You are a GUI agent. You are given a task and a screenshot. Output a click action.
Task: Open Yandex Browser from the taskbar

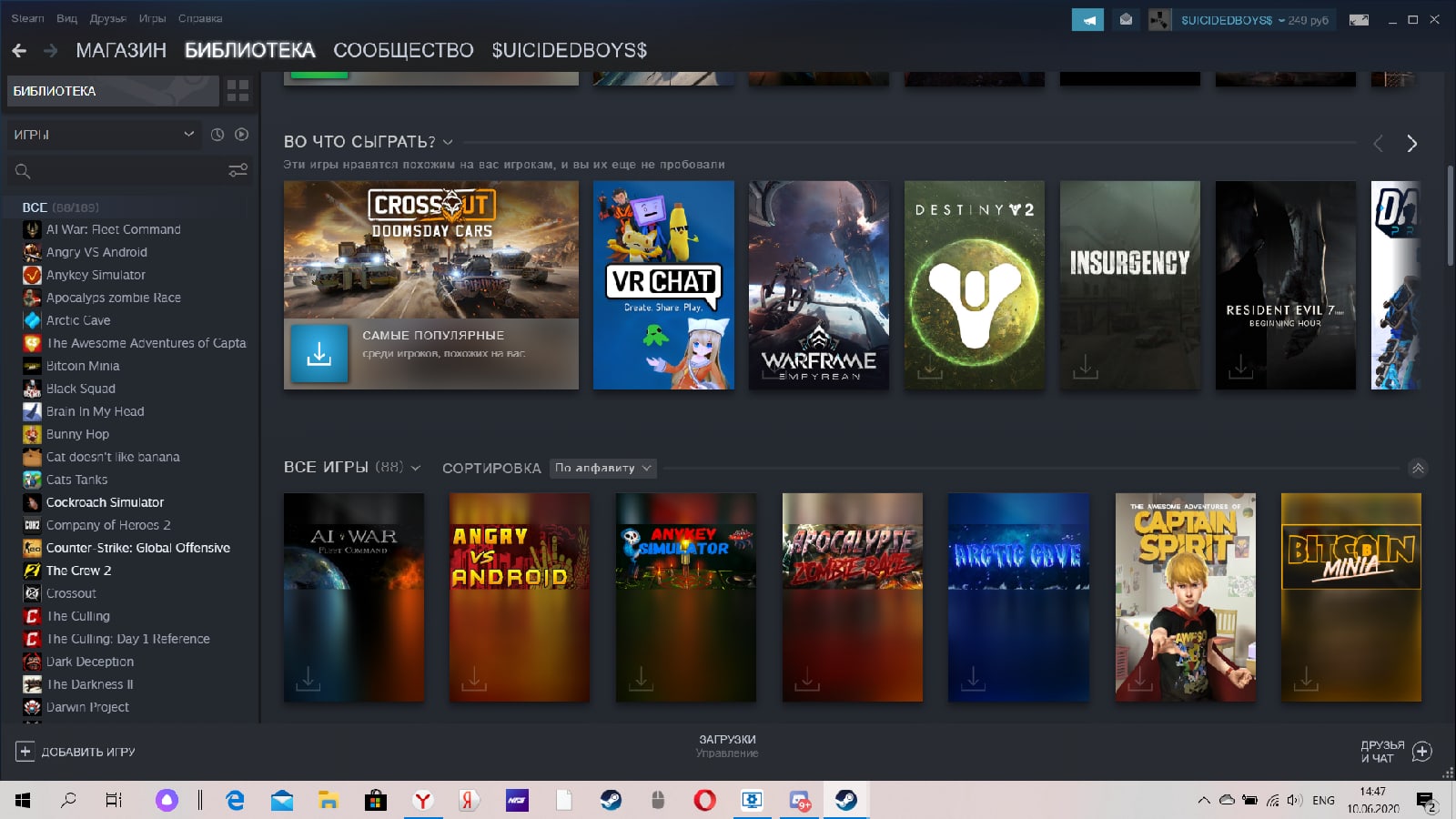coord(423,800)
